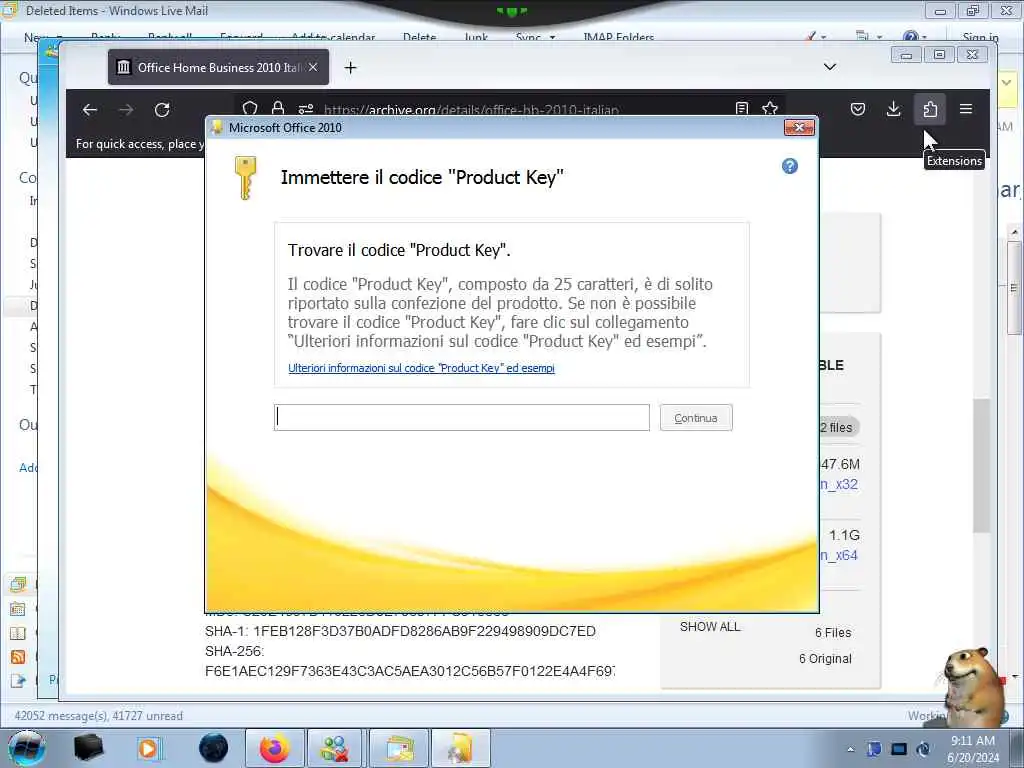Open Firefox Downloads panel
This screenshot has width=1024, height=768.
tap(893, 109)
